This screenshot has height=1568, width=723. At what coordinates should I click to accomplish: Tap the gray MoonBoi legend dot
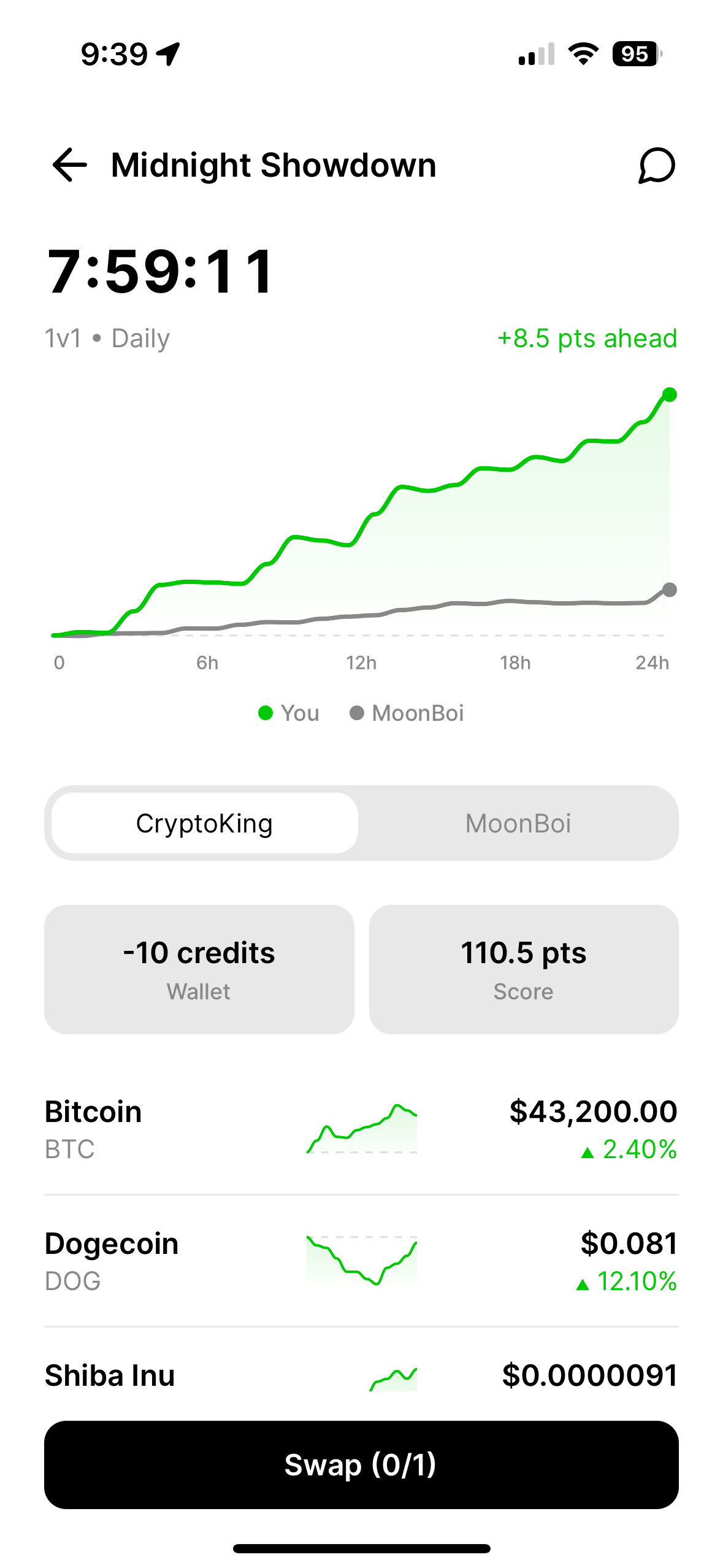point(357,713)
